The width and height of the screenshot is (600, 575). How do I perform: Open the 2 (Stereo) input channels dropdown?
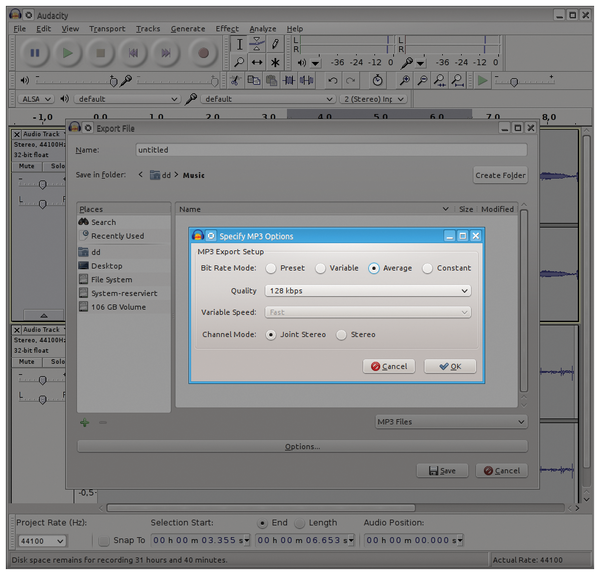[x=373, y=99]
